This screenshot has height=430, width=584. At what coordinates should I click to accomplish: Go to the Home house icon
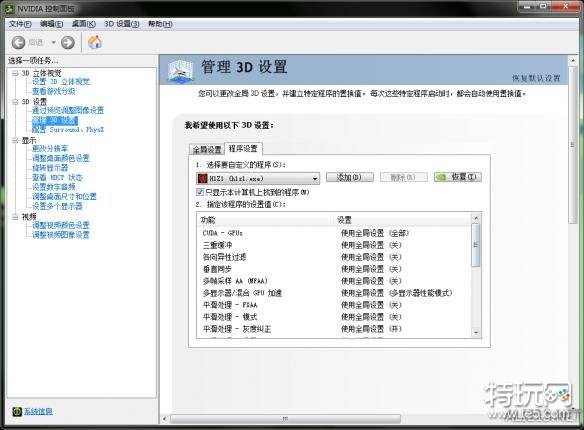click(95, 42)
